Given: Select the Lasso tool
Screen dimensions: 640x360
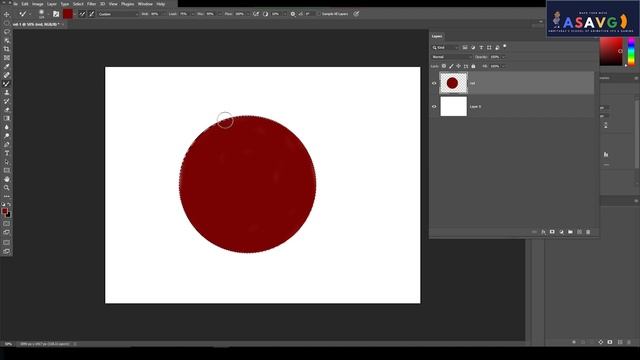Looking at the screenshot, I should click(7, 31).
